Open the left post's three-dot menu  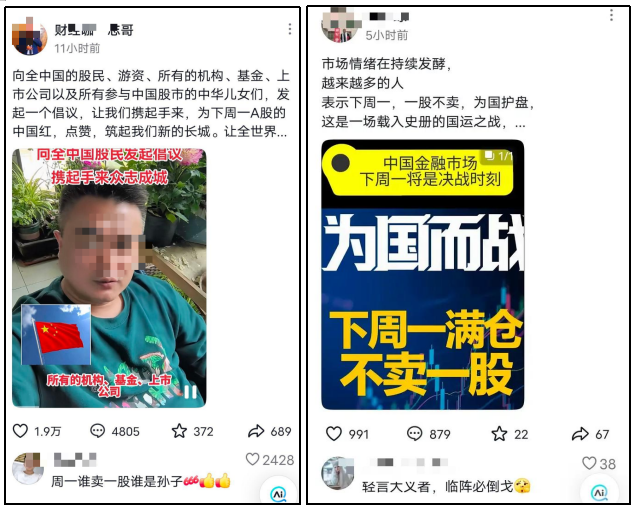point(290,29)
